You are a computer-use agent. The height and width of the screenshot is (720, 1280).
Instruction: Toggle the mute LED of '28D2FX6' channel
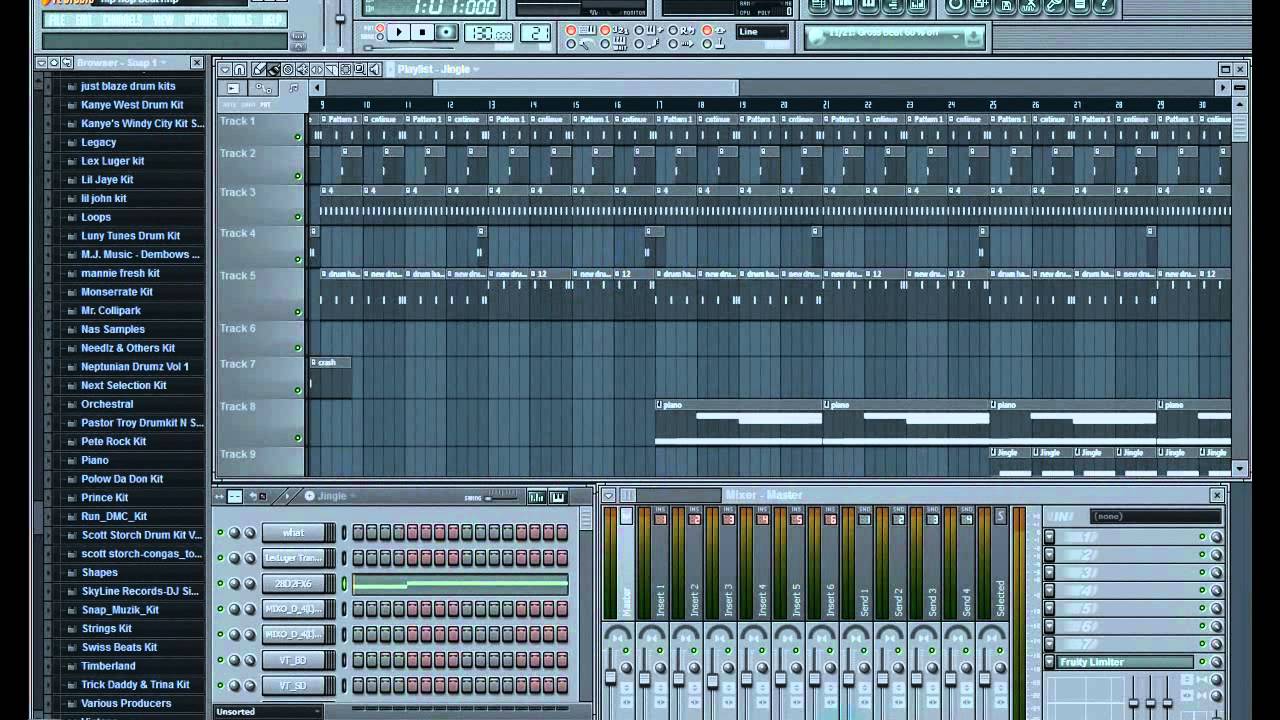[221, 583]
